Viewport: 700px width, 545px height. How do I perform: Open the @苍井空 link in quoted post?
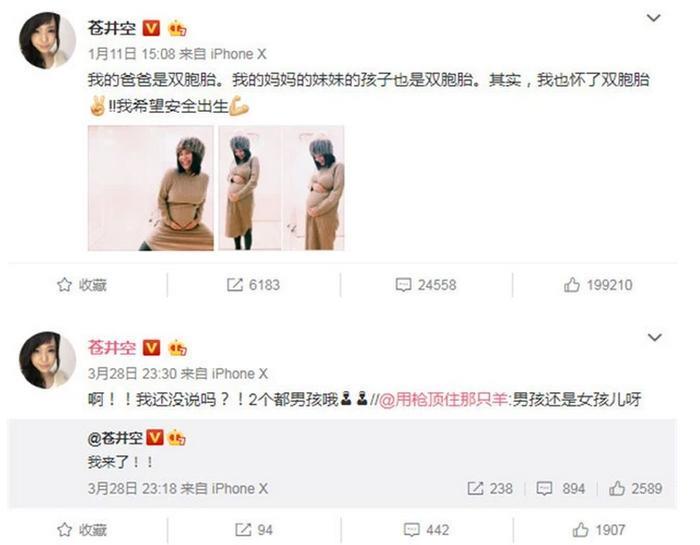[x=115, y=438]
